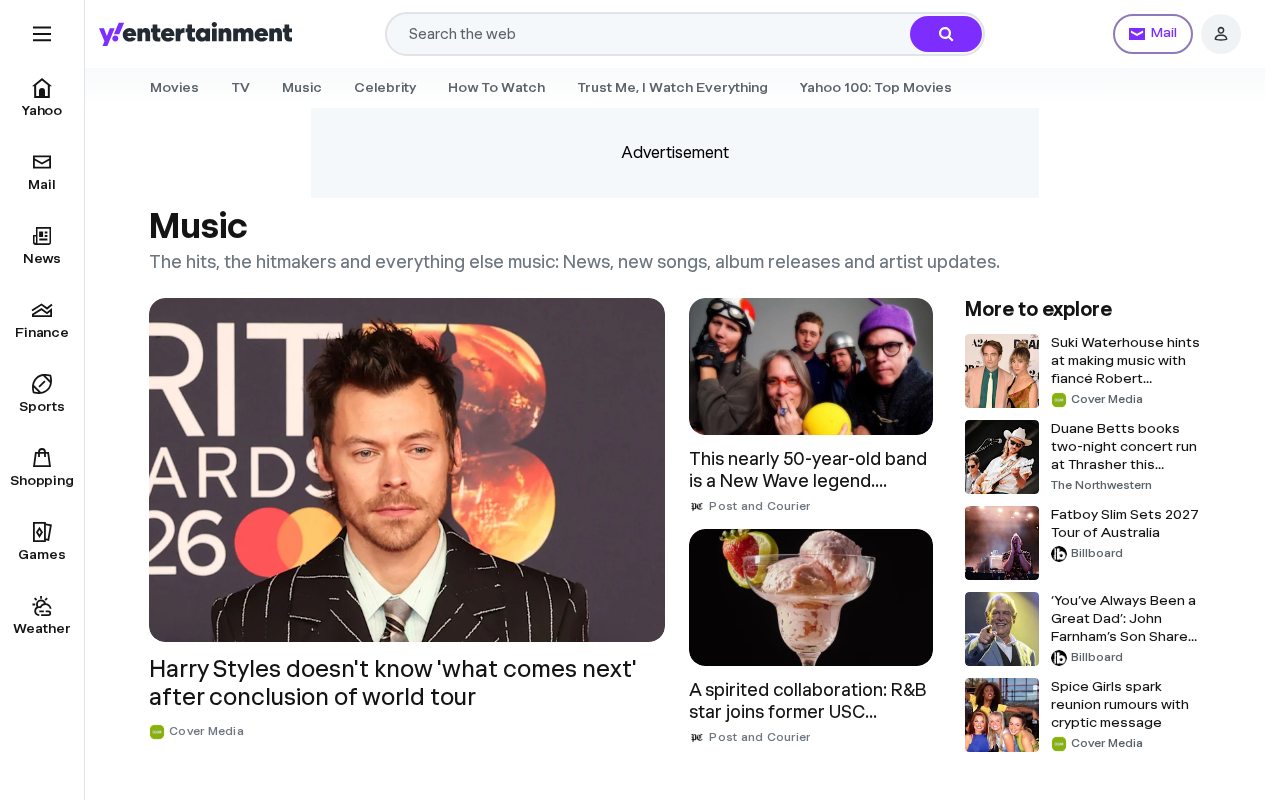The height and width of the screenshot is (800, 1280).
Task: Open Trust Me, I Watch Everything tab
Action: coord(672,88)
